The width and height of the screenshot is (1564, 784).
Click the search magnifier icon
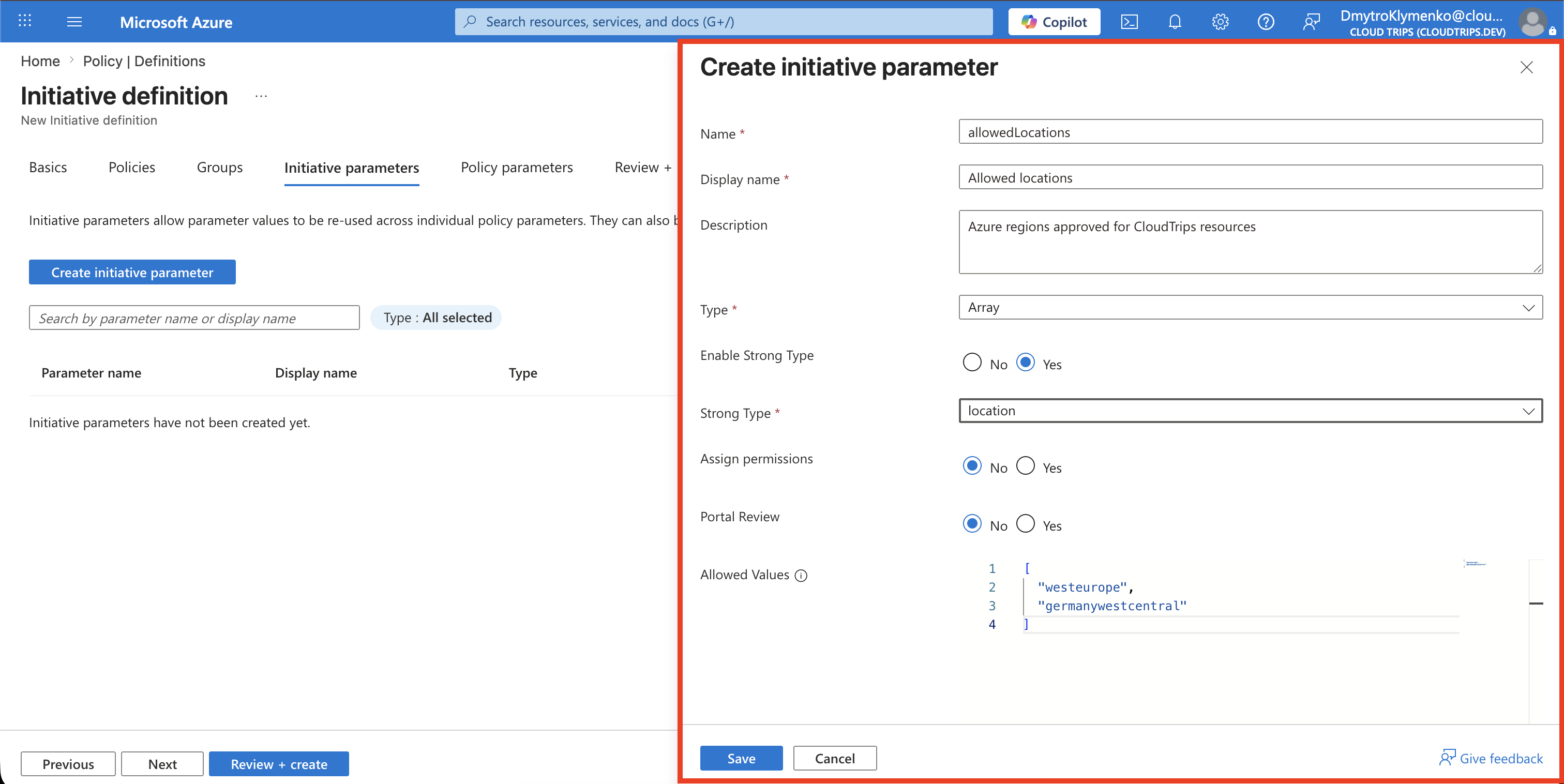pyautogui.click(x=470, y=22)
